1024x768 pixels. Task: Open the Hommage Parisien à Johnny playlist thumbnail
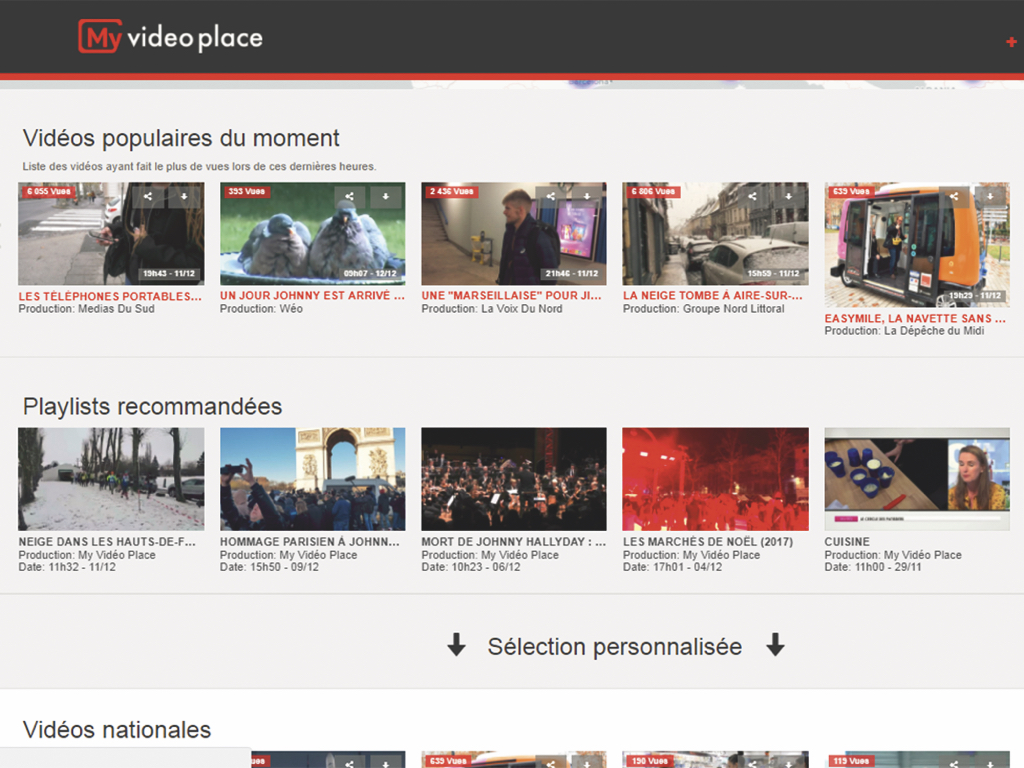pyautogui.click(x=312, y=479)
